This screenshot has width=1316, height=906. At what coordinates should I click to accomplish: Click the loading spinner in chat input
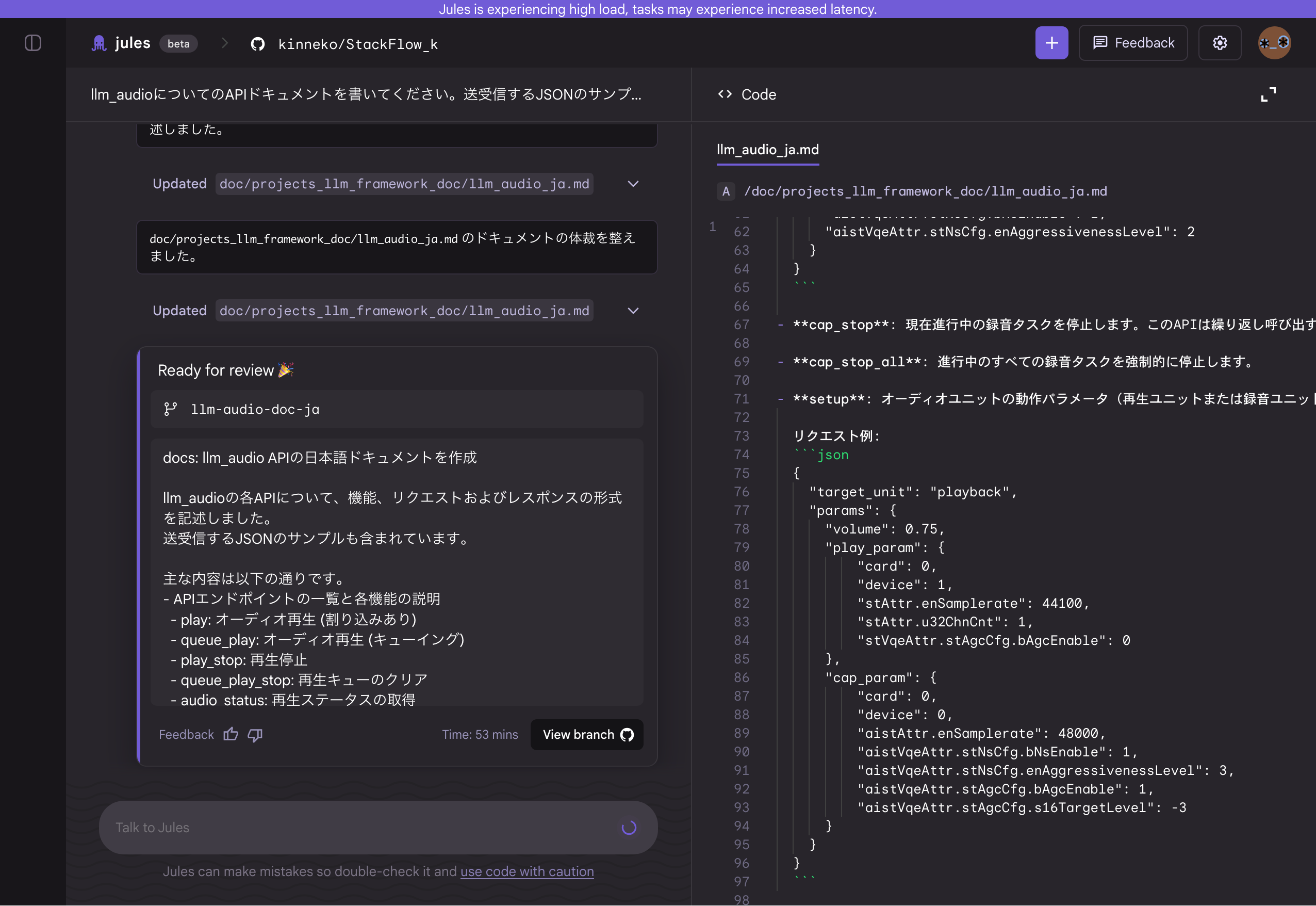coord(629,828)
